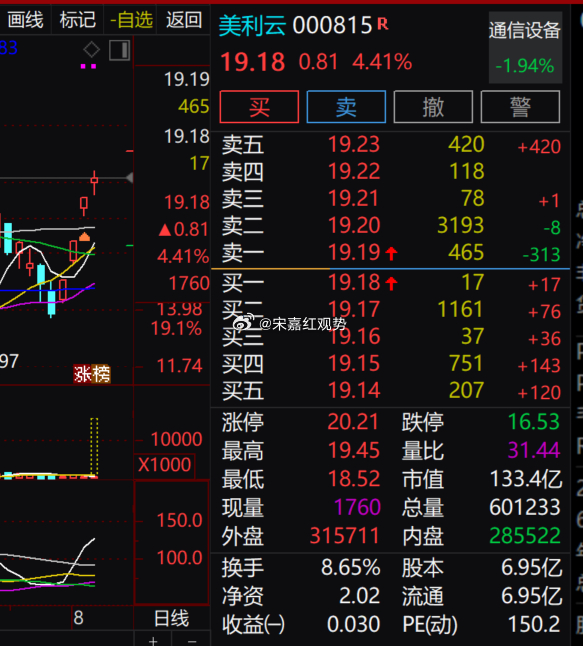
Task: Click 现量 value 1760 in stats panel
Action: (357, 507)
